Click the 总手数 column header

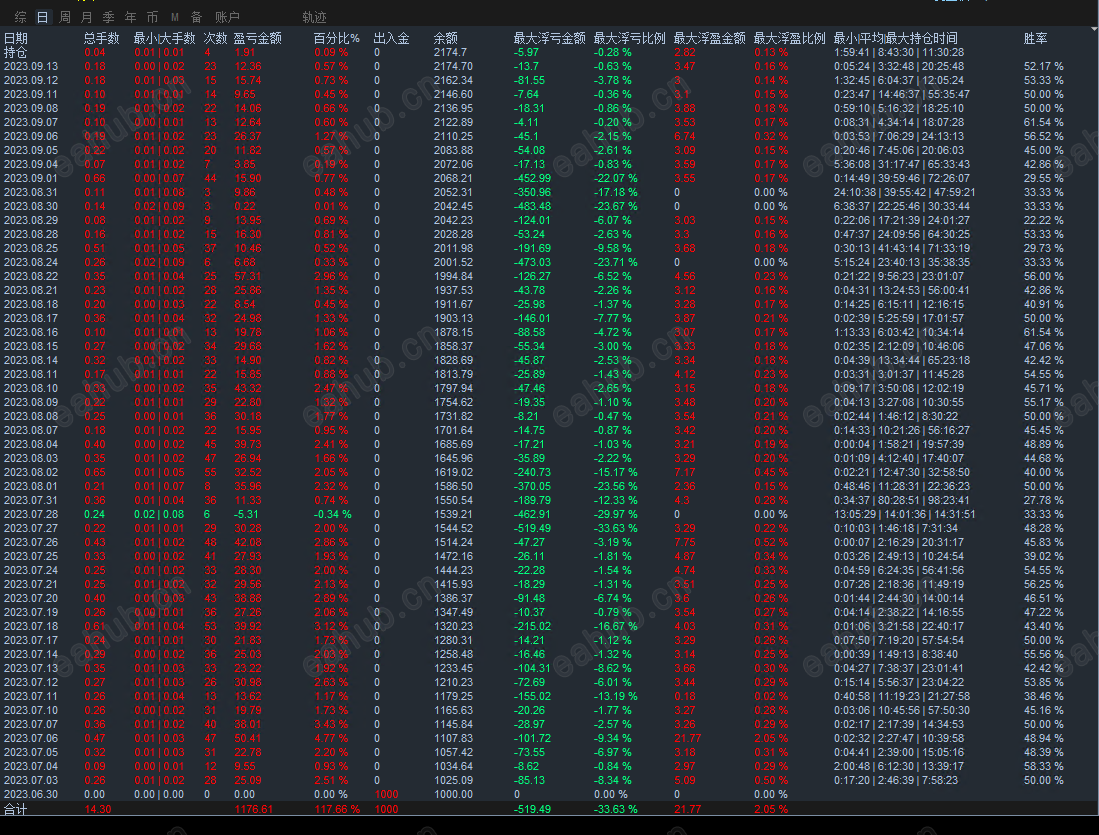[102, 39]
